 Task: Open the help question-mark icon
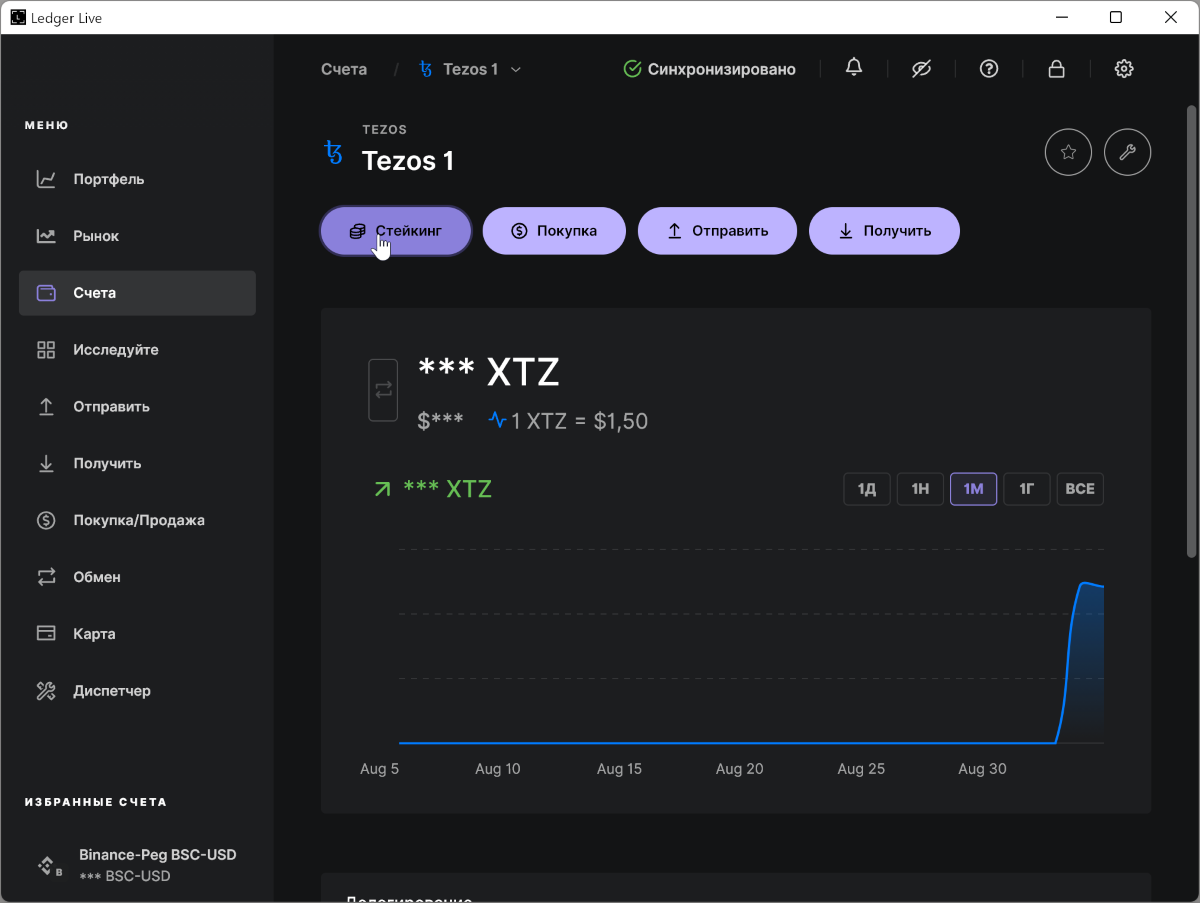(x=989, y=68)
